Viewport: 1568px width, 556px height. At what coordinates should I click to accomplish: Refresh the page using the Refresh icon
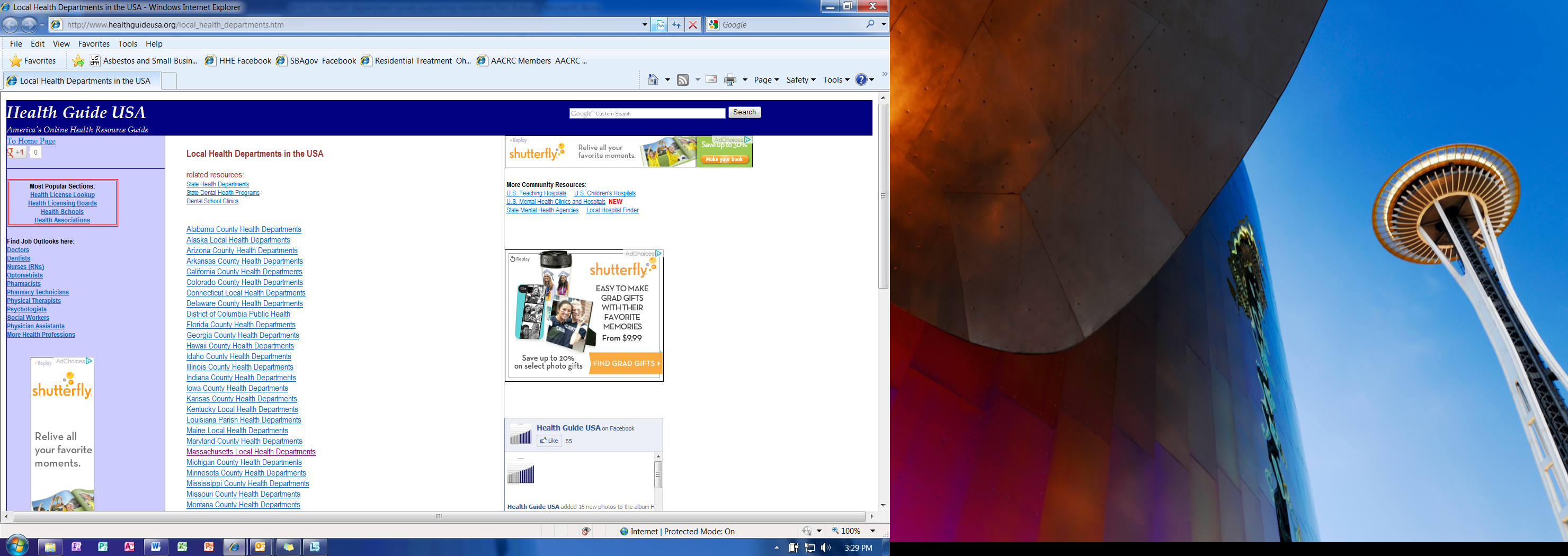pos(676,25)
